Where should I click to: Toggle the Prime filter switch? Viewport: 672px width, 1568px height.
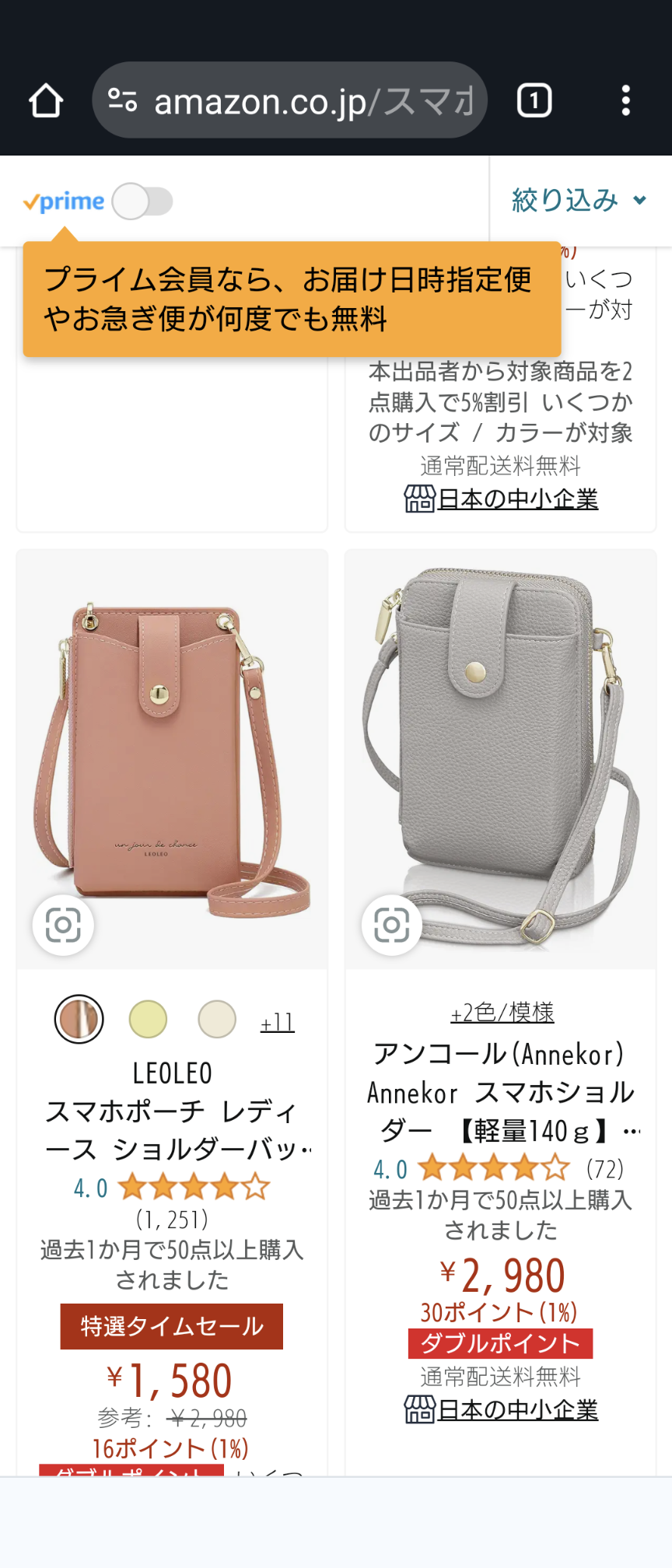[142, 201]
